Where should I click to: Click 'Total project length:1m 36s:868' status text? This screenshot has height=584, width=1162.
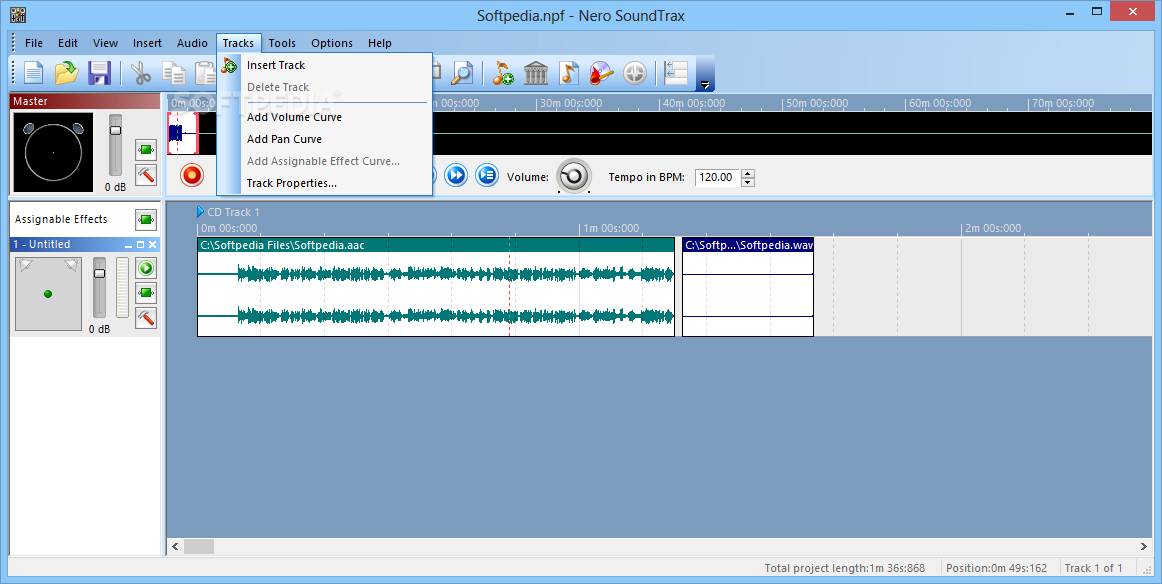[x=845, y=568]
